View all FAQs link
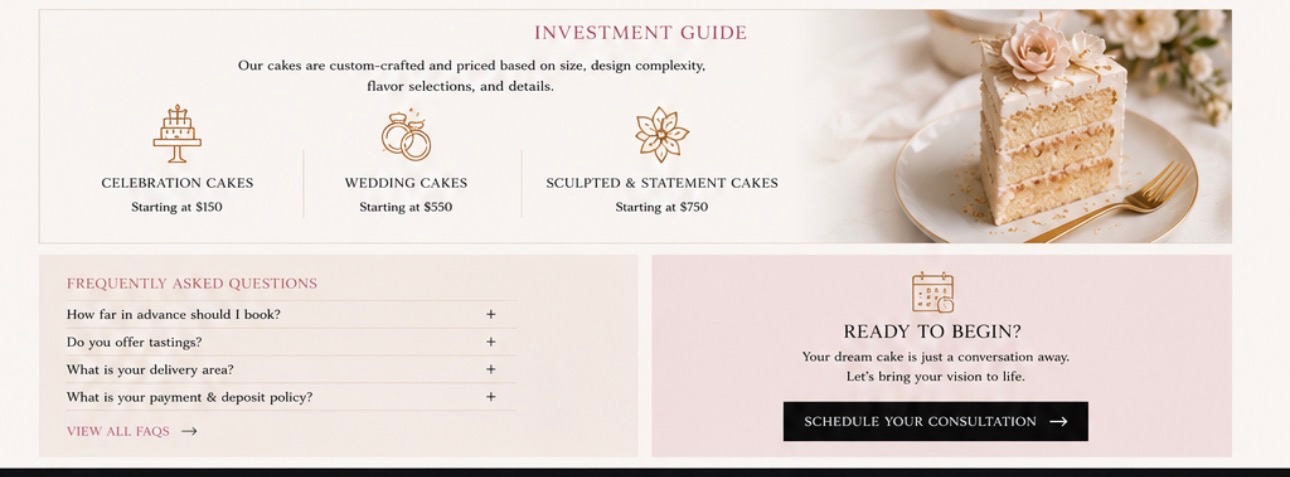The height and width of the screenshot is (477, 1290). [x=118, y=431]
